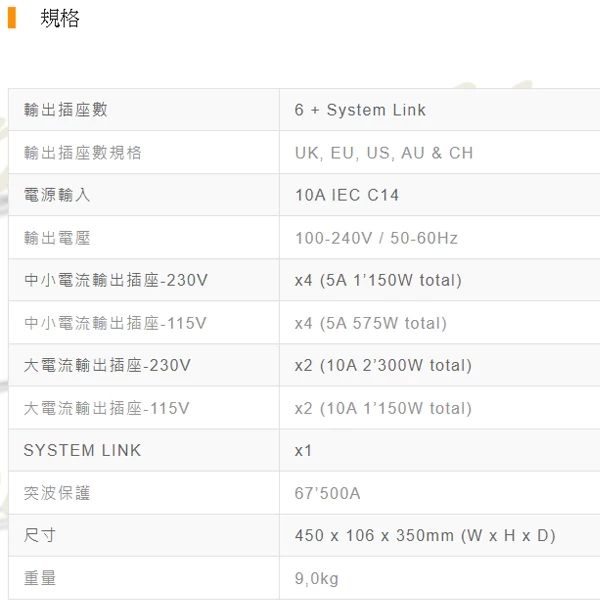Image resolution: width=600 pixels, height=600 pixels.
Task: Select the 輸出插座數規格 row label
Action: click(82, 153)
